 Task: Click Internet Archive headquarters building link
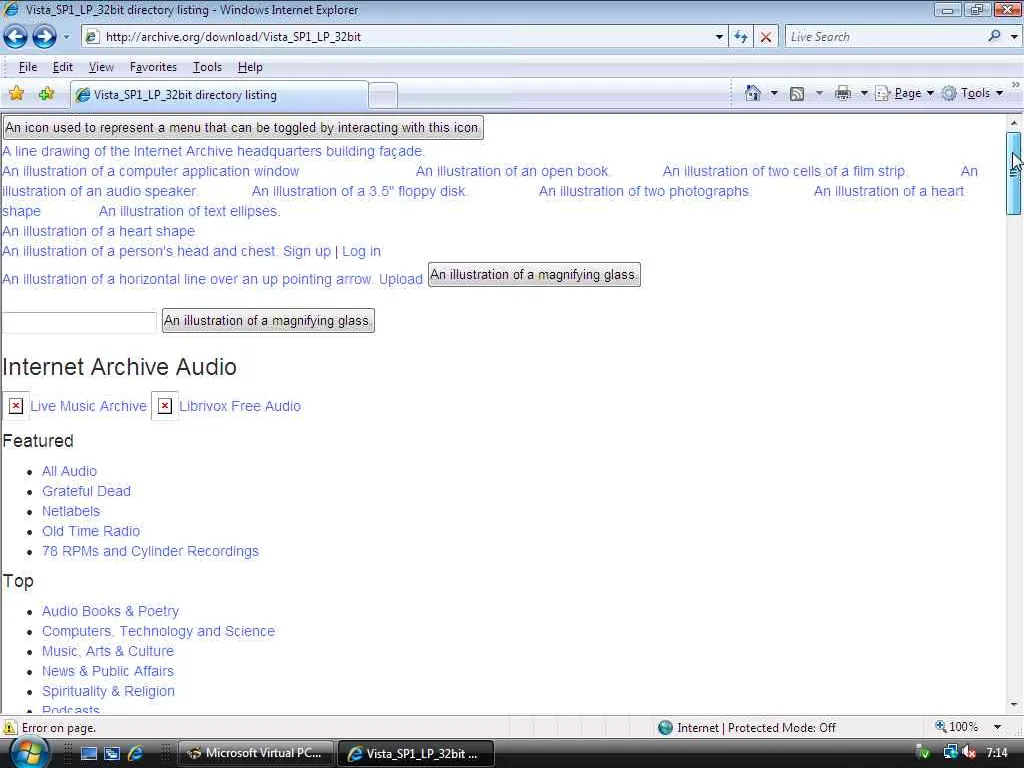(214, 151)
